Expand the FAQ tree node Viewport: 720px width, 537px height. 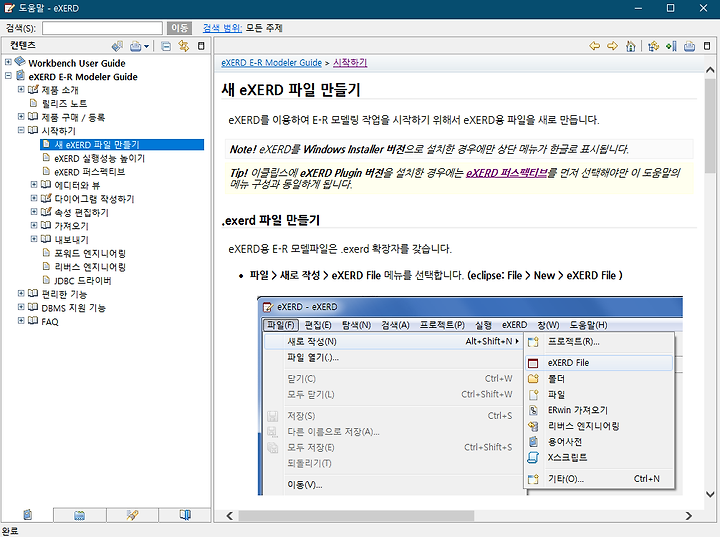(x=21, y=320)
